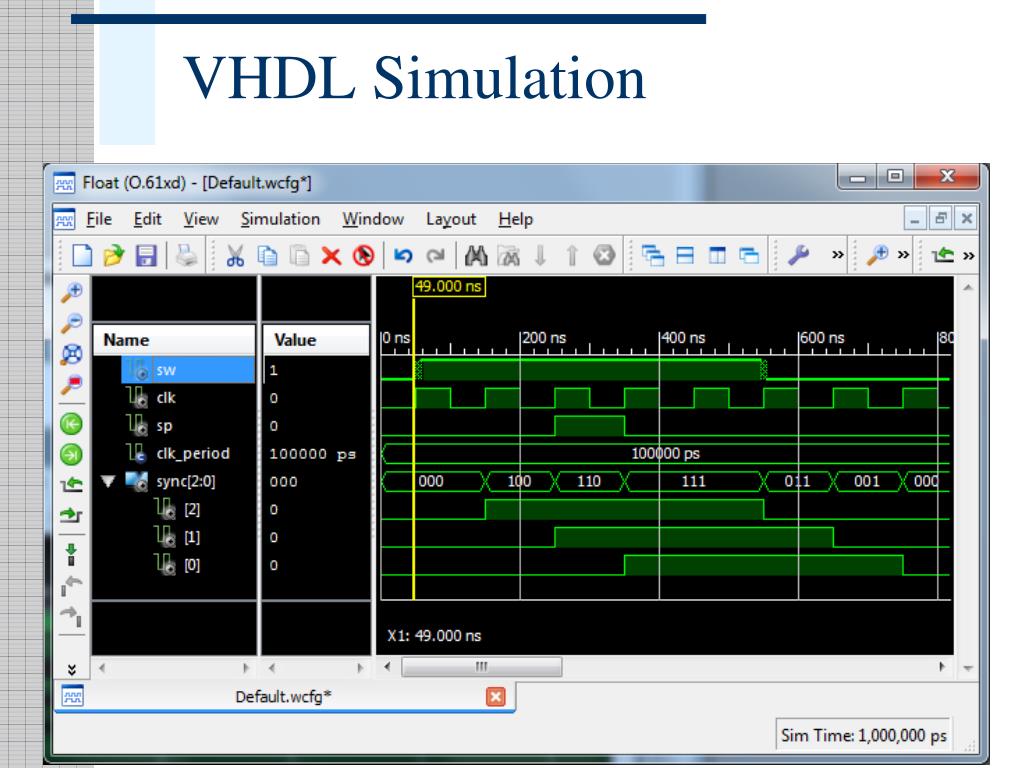Screen dimensions: 1024x768
Task: Save the waveform configuration with floppy icon
Action: [146, 255]
